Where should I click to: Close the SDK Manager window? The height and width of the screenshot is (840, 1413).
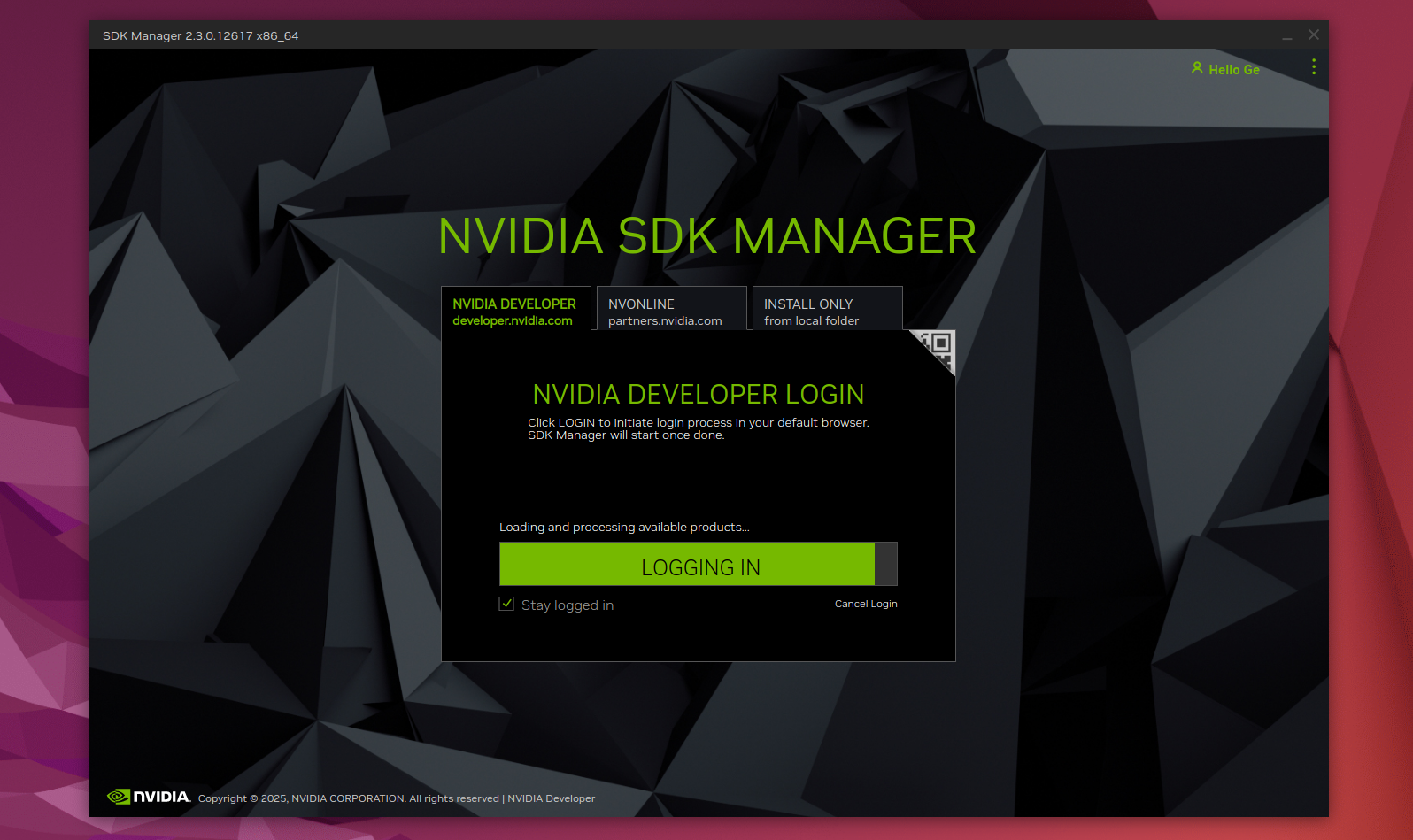[1314, 35]
